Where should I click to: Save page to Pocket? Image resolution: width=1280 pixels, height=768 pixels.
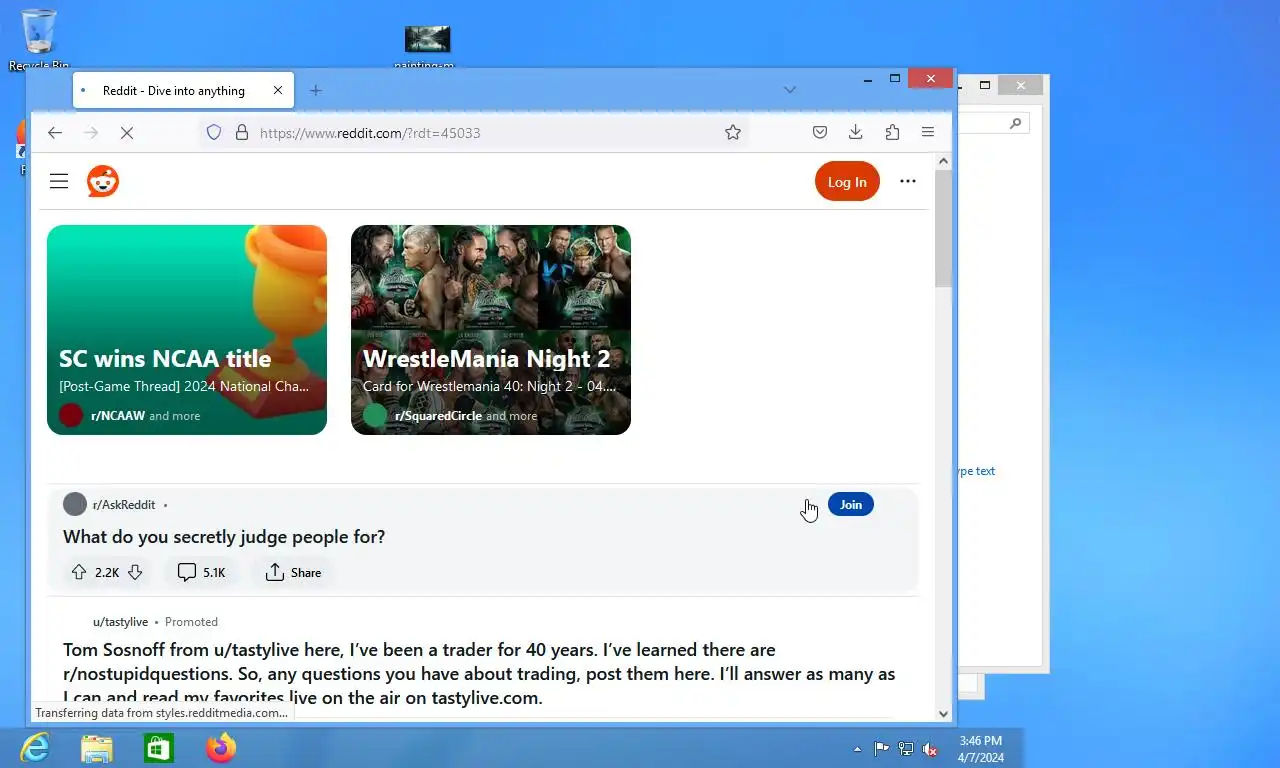(819, 132)
